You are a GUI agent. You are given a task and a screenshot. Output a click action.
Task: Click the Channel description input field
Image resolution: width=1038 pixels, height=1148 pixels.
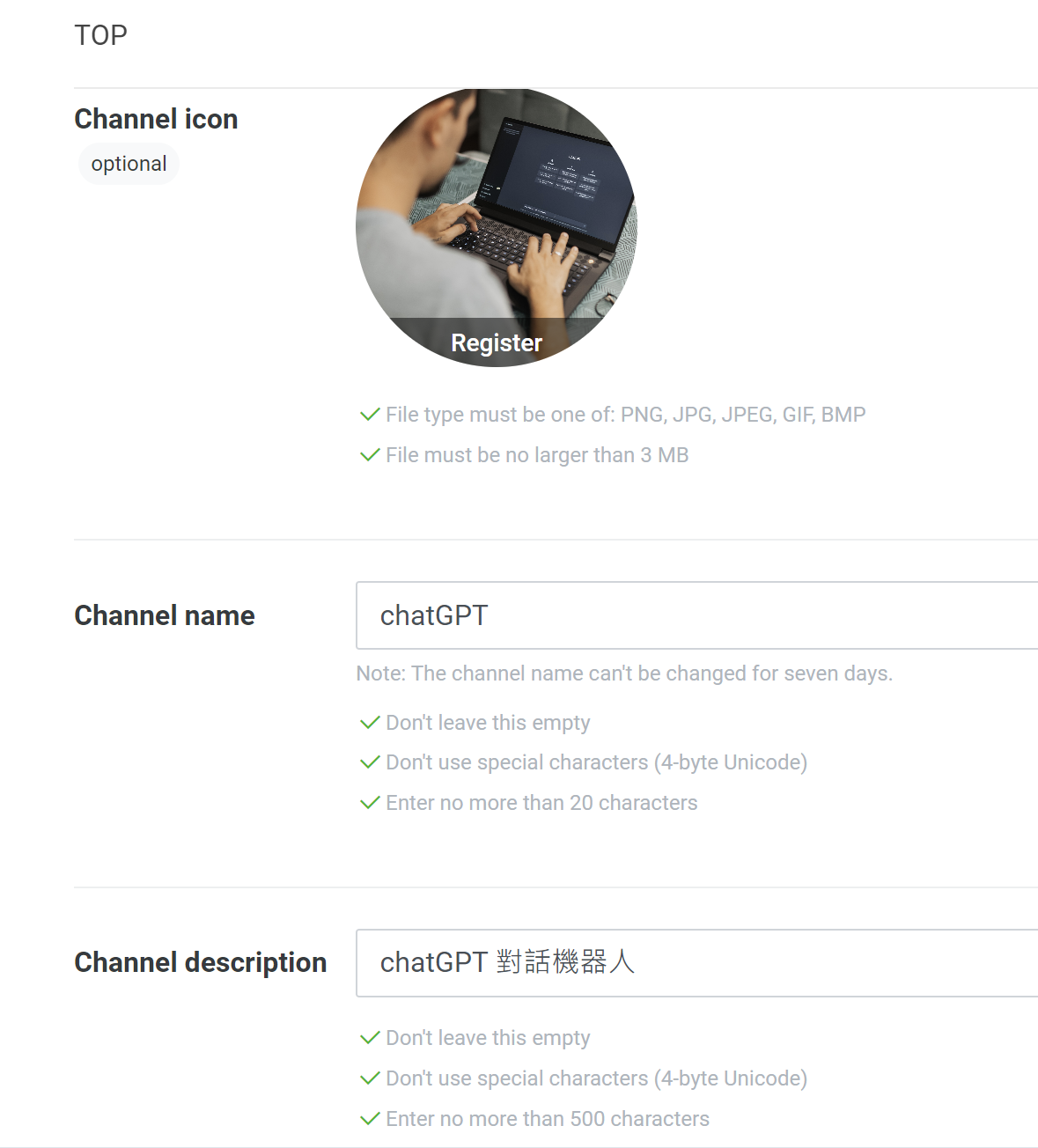click(x=696, y=963)
